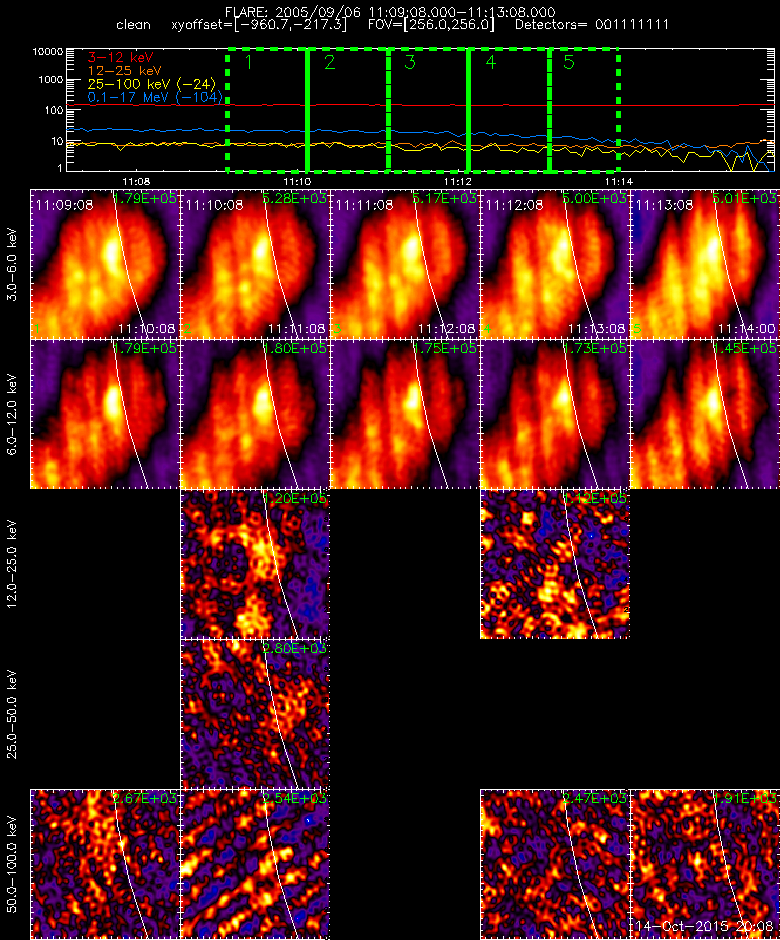This screenshot has height=940, width=780.
Task: Select interval marker 2 in the lightcurve
Action: tap(330, 62)
